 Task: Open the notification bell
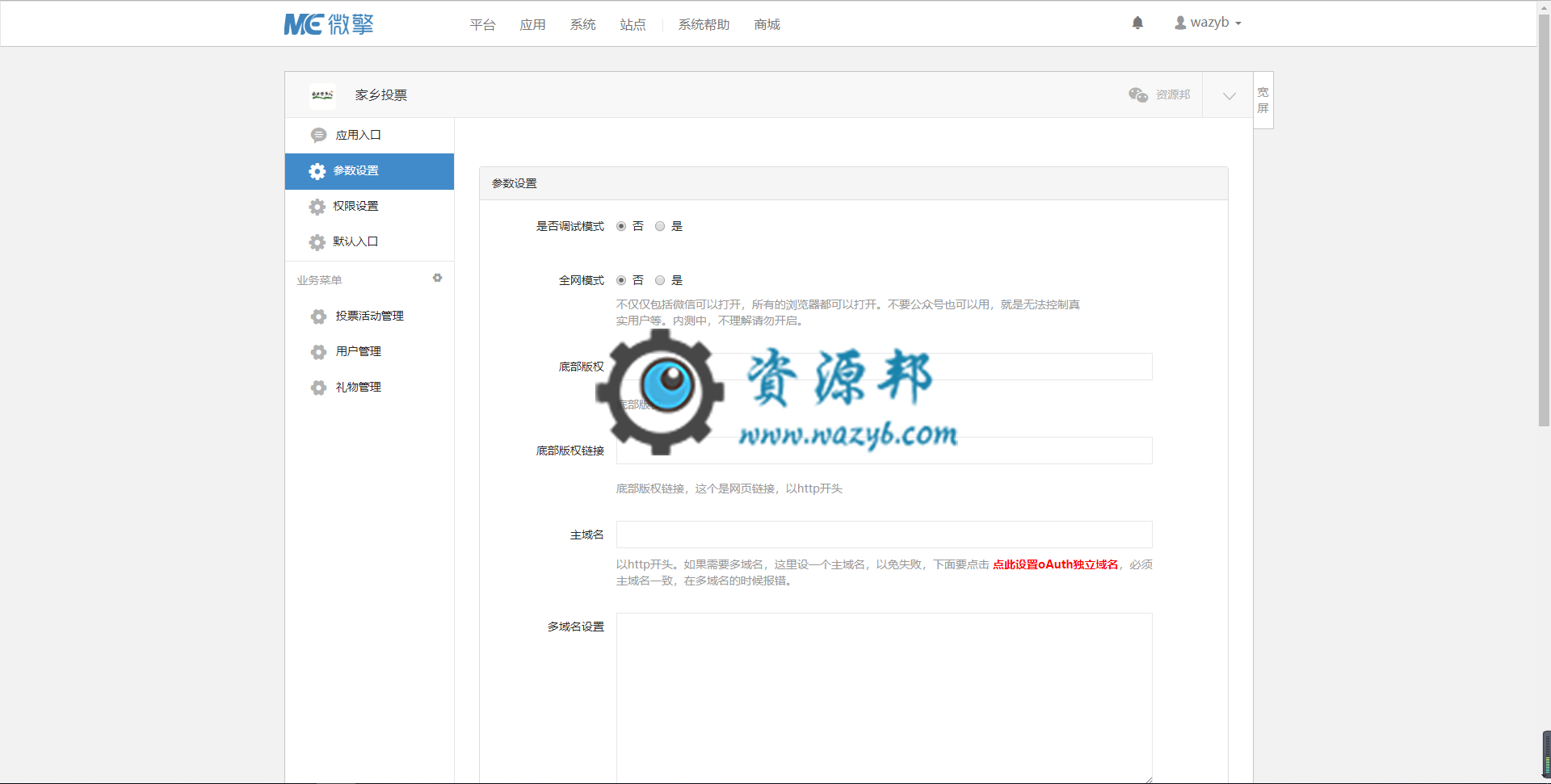(x=1137, y=23)
